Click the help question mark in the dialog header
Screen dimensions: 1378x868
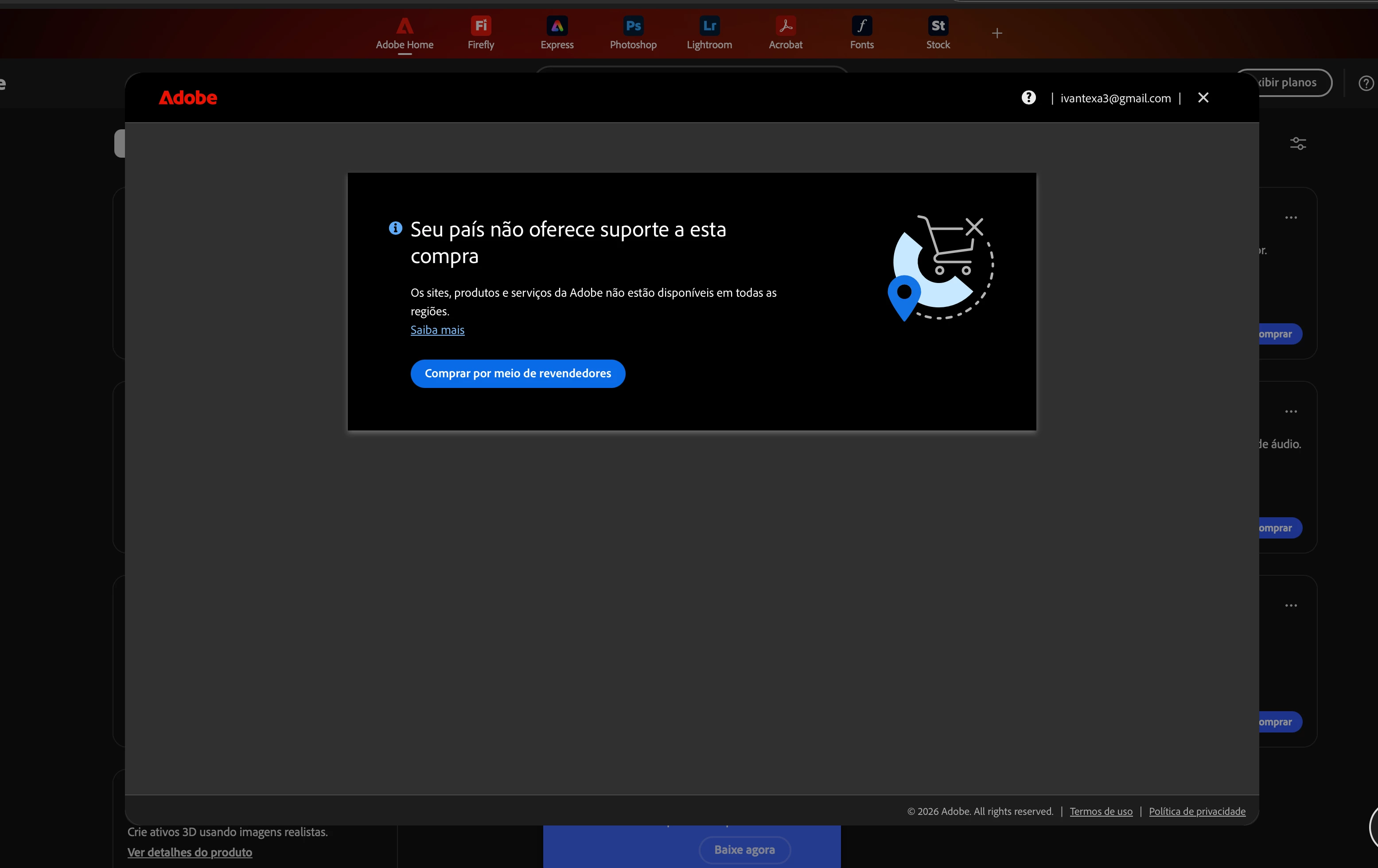1028,98
